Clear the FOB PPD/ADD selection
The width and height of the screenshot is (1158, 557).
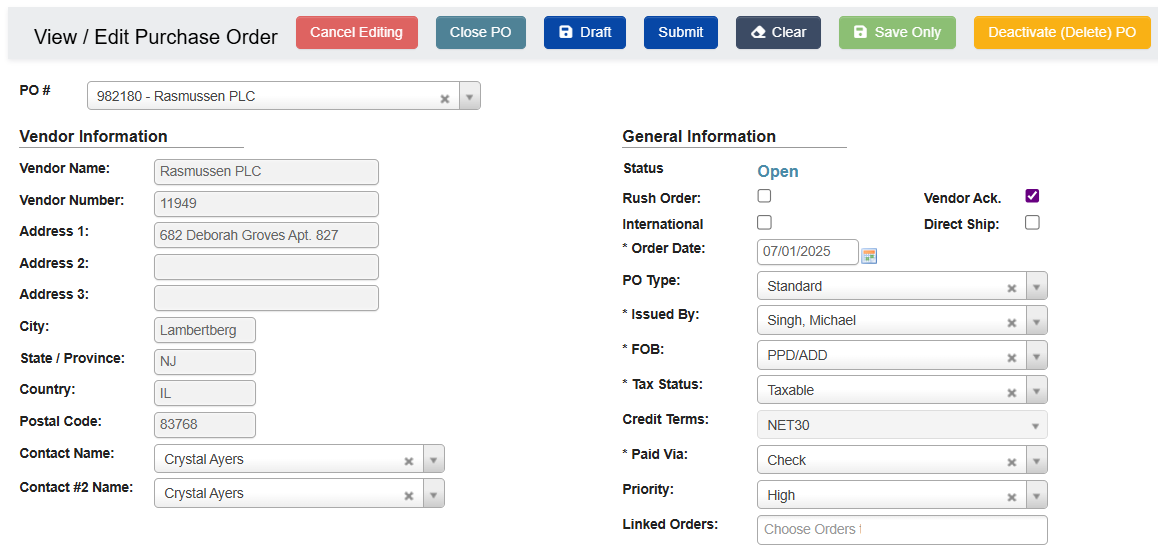tap(1012, 358)
